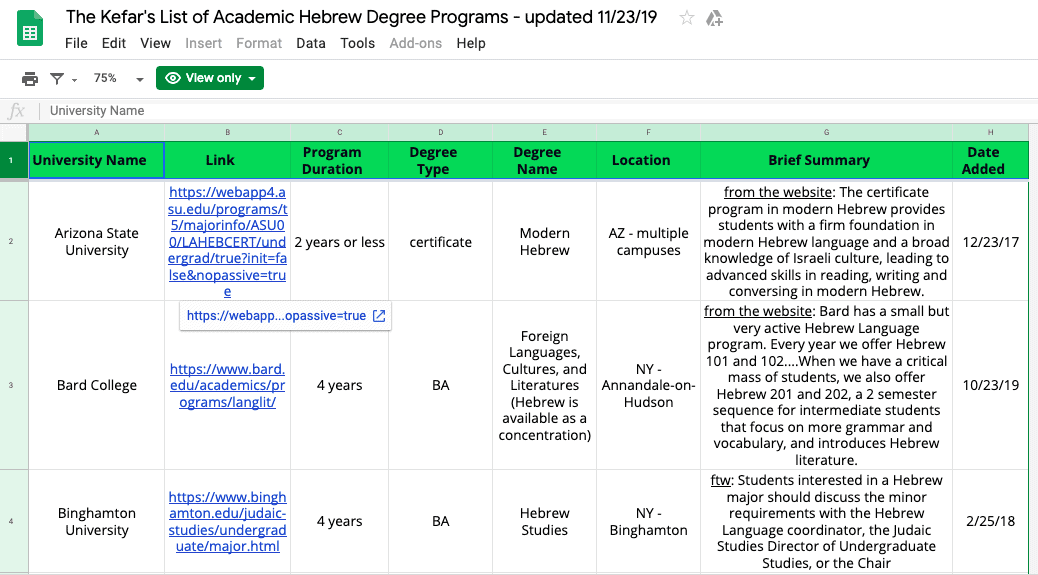Expand the View only mode dropdown arrow
This screenshot has height=575, width=1038.
click(252, 79)
